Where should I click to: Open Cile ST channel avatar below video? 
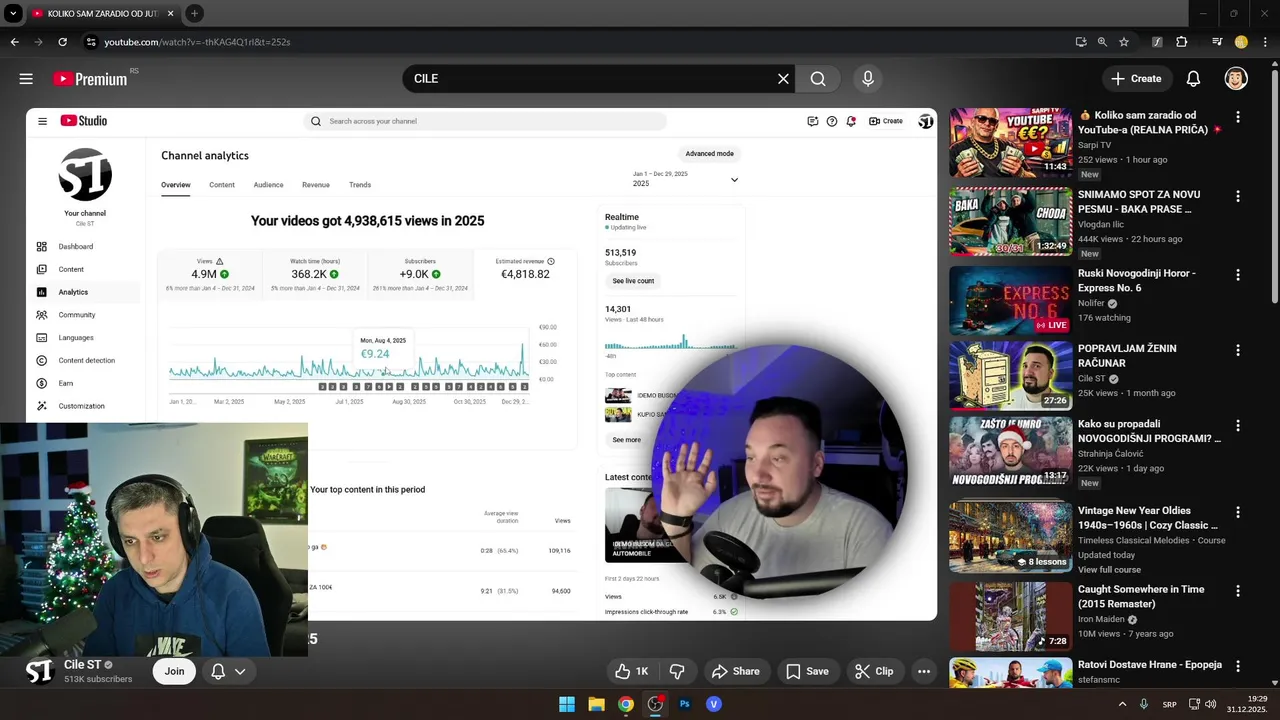pyautogui.click(x=39, y=671)
